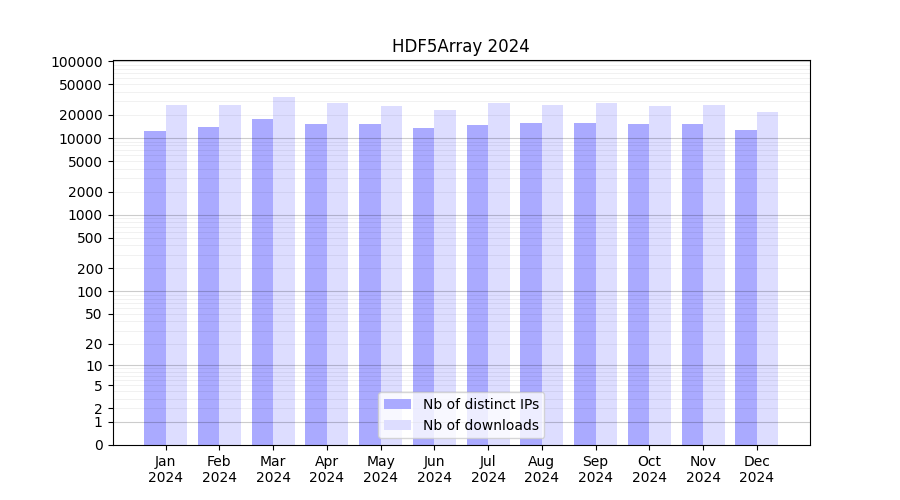Click the January distinct IPs bar
The height and width of the screenshot is (500, 900).
coord(155,288)
